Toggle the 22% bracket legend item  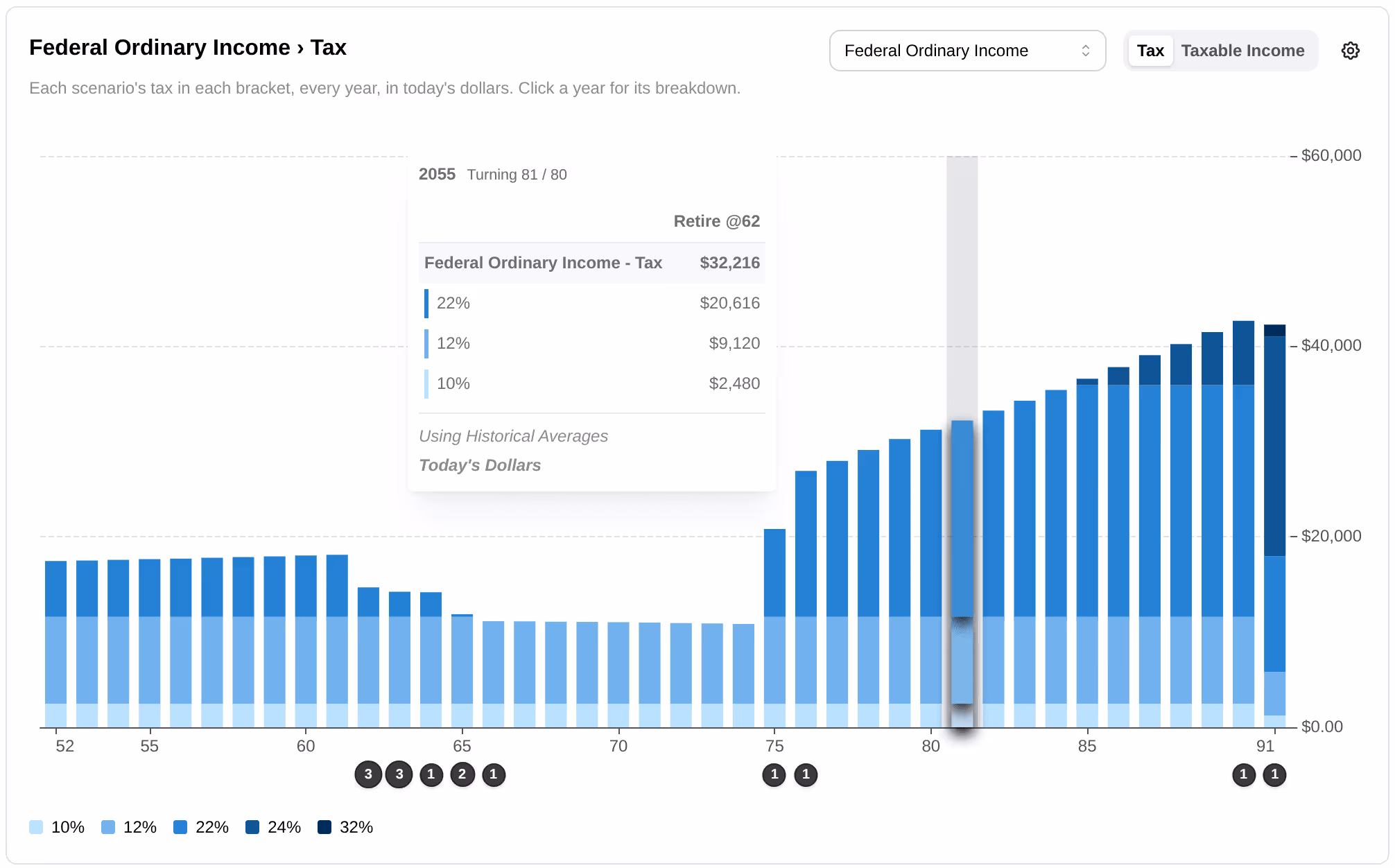[x=201, y=827]
